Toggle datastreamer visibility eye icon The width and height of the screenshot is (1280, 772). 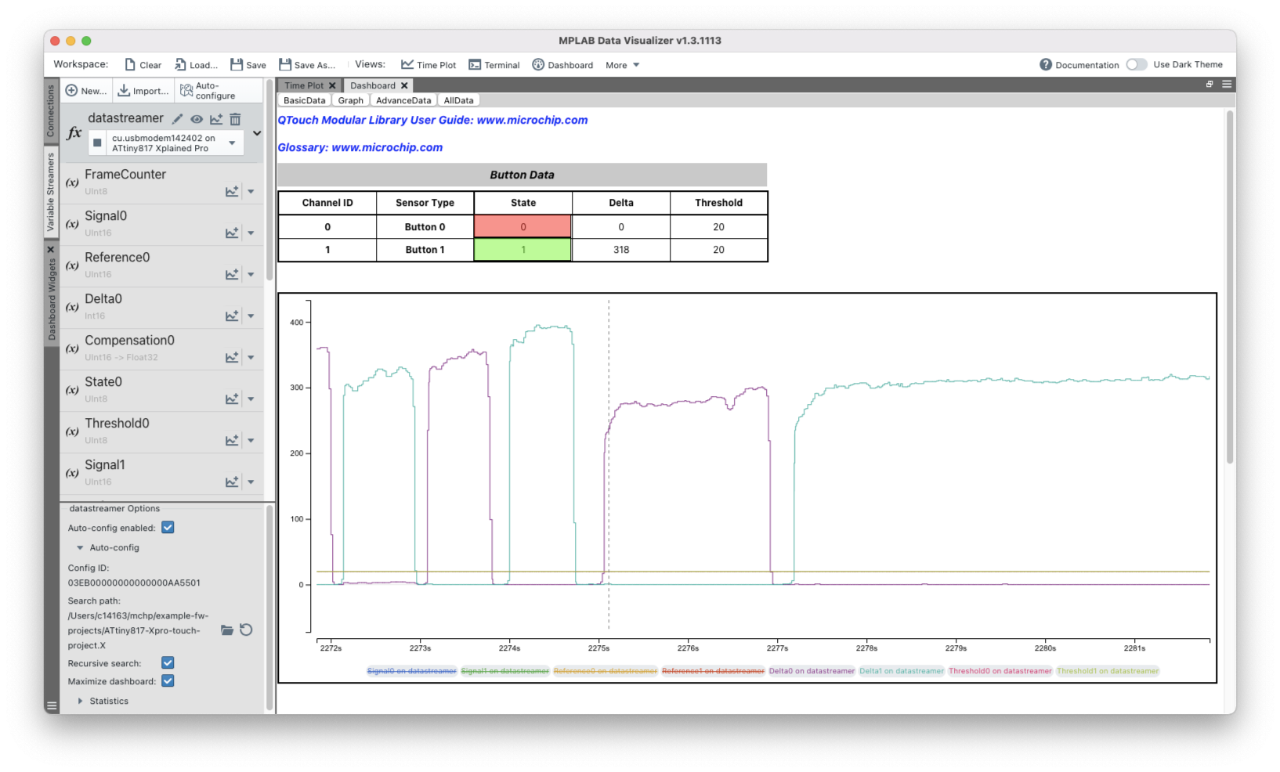[196, 119]
